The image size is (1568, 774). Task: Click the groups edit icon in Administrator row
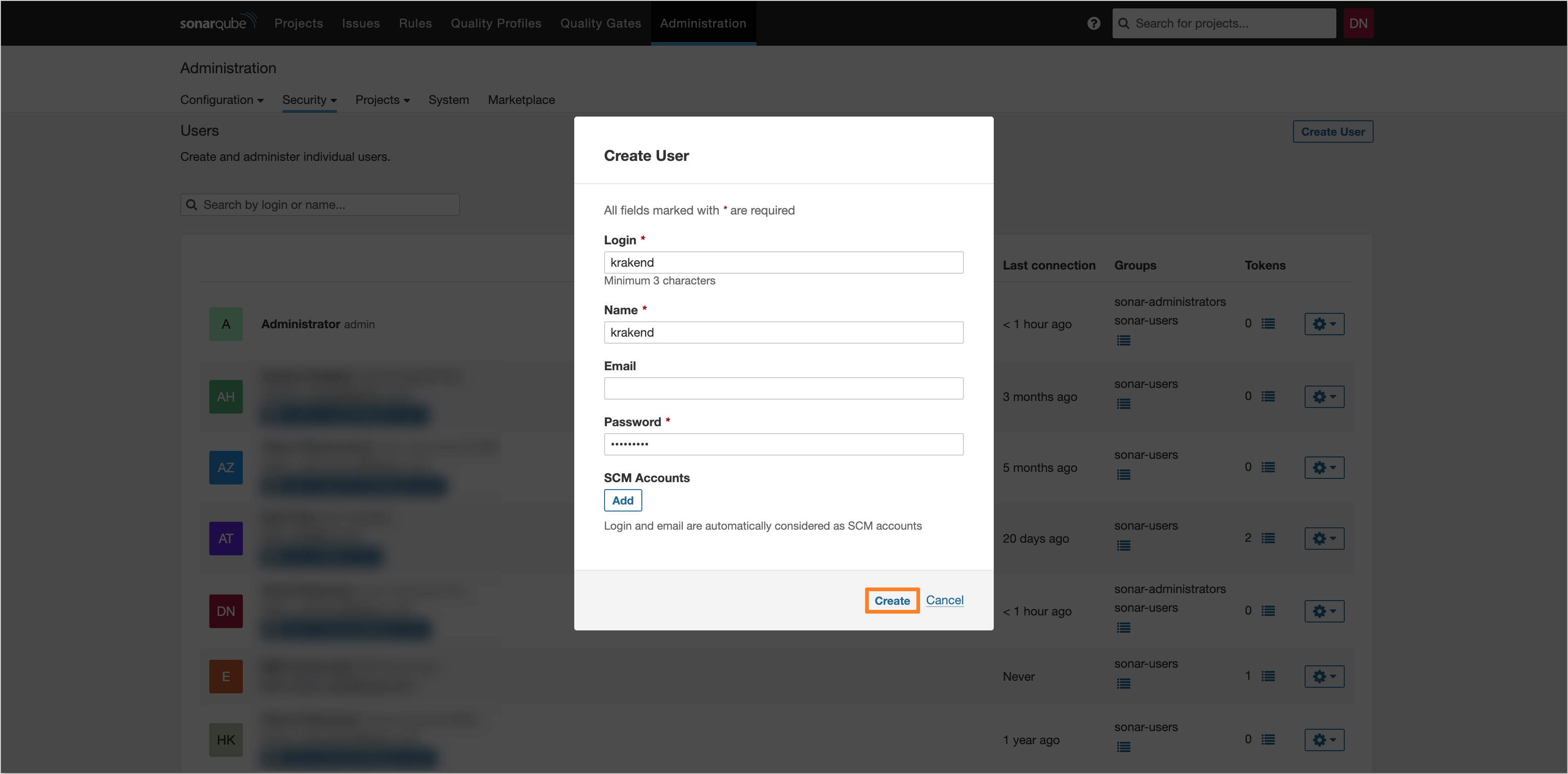point(1124,340)
